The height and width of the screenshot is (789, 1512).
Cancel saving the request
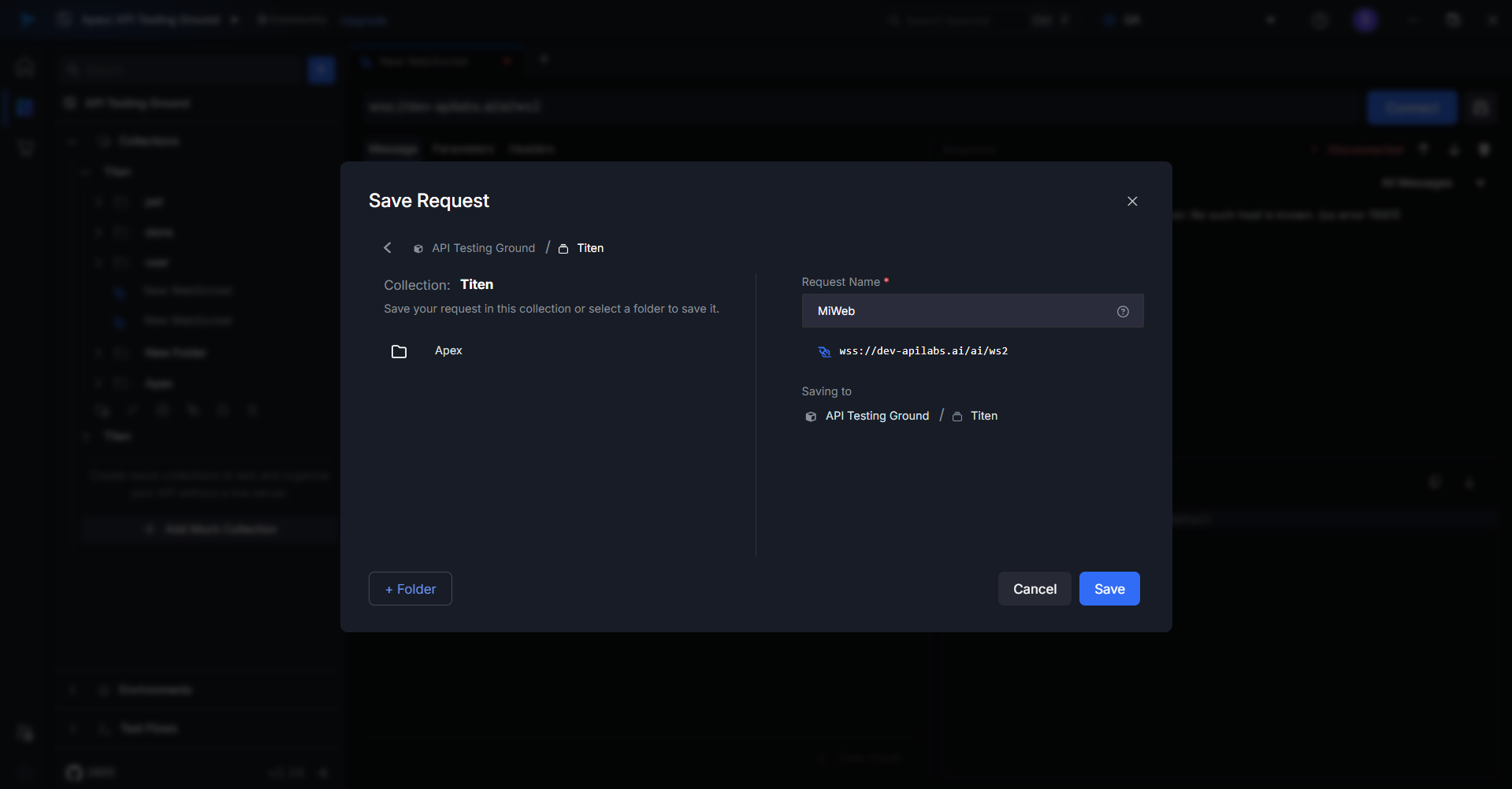tap(1034, 589)
